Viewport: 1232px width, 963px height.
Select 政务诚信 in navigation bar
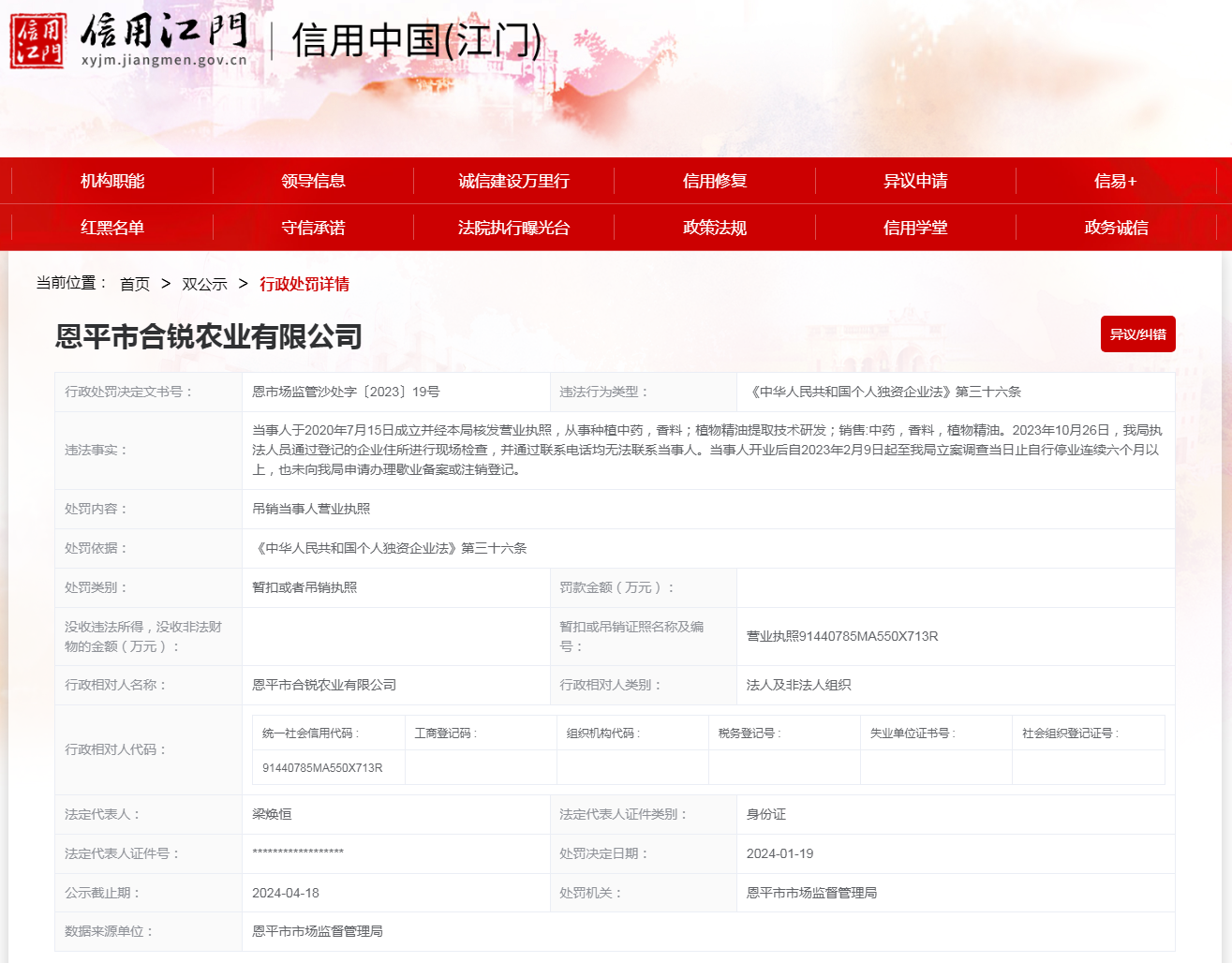[1115, 228]
